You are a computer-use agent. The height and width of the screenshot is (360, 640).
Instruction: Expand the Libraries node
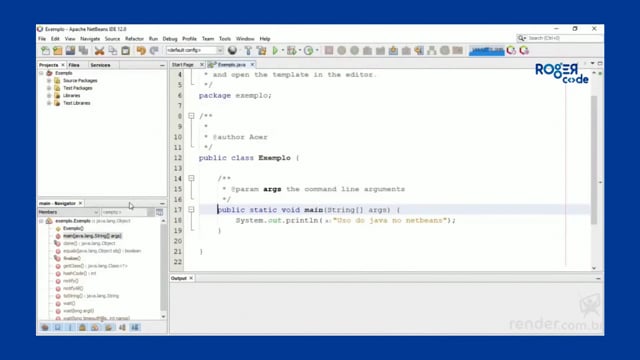click(x=49, y=96)
